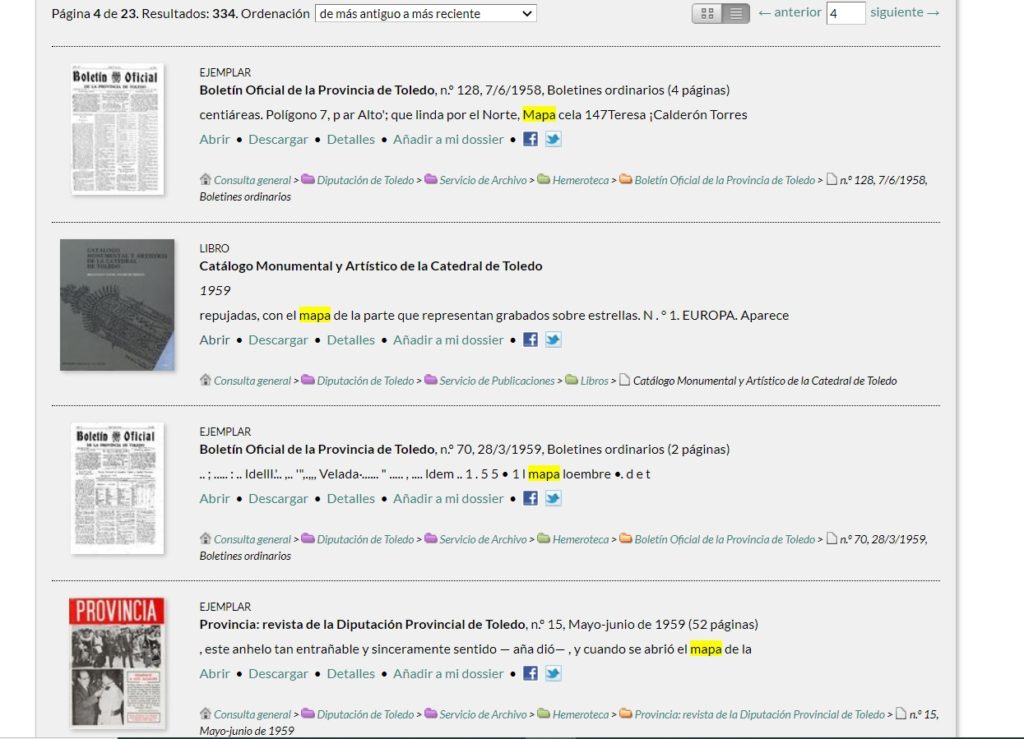The width and height of the screenshot is (1024, 739).
Task: Click Descargar for Provincia nº 15
Action: tap(278, 673)
